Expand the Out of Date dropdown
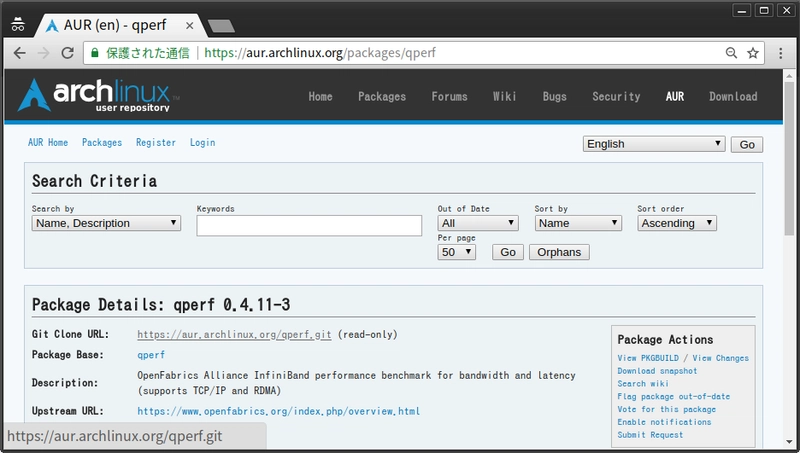Image resolution: width=800 pixels, height=453 pixels. (478, 223)
